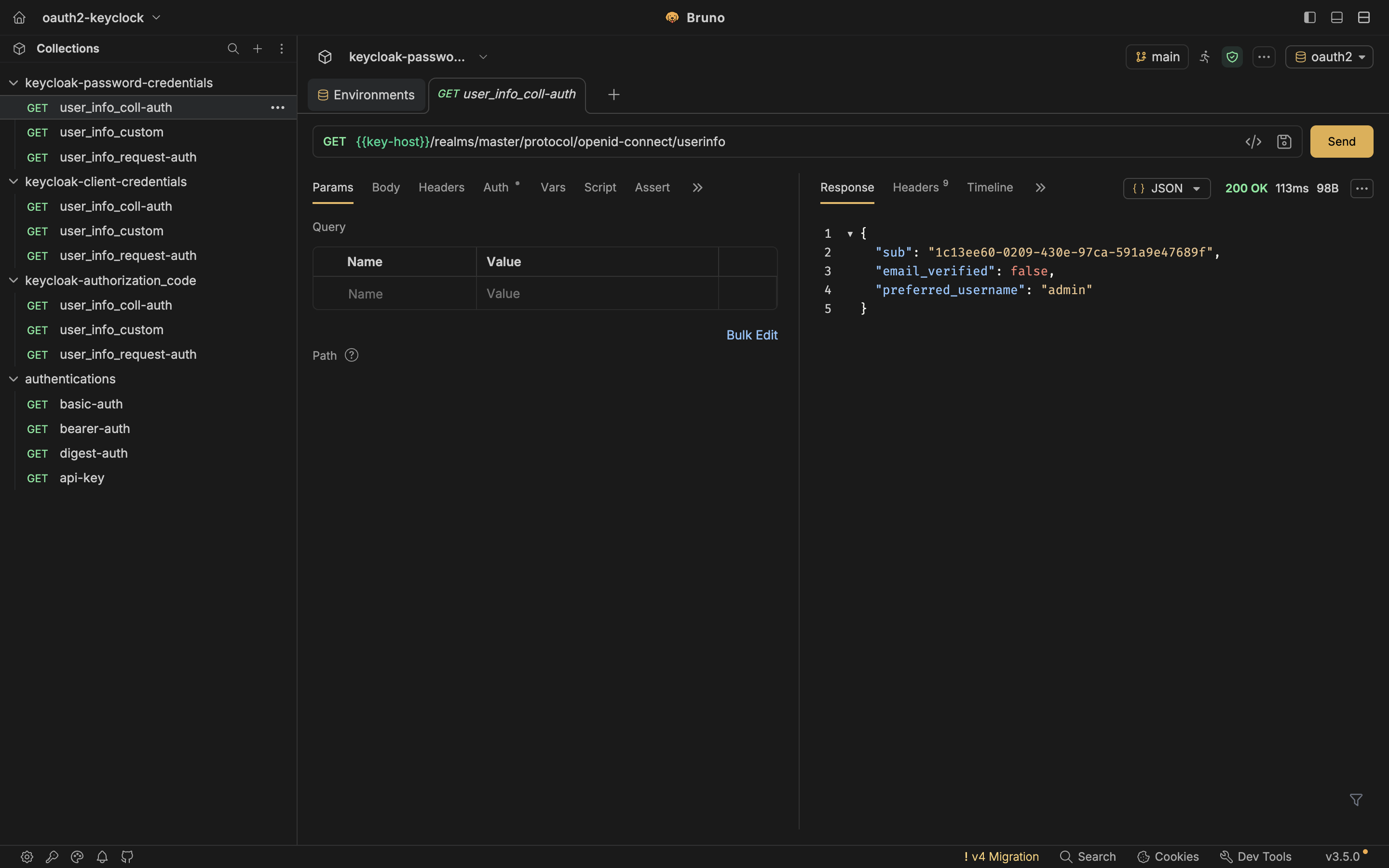Image resolution: width=1389 pixels, height=868 pixels.
Task: Open the JSON response format dropdown
Action: coord(1166,188)
